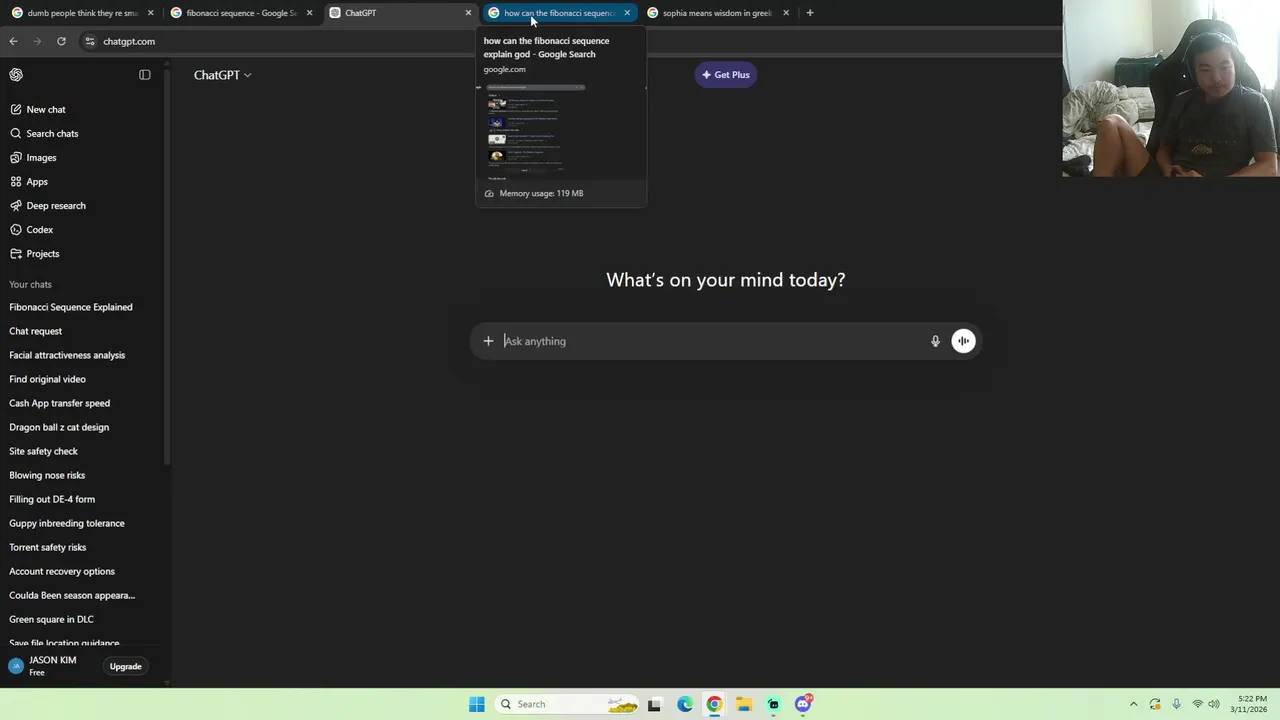1280x720 pixels.
Task: Open Codex from the sidebar
Action: coord(40,229)
